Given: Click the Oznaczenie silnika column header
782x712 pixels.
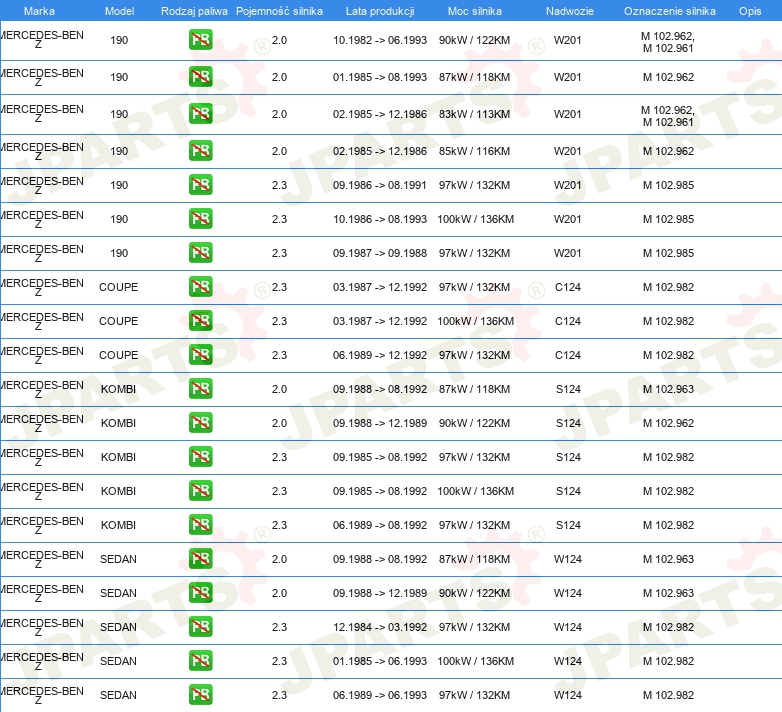Looking at the screenshot, I should [x=669, y=11].
